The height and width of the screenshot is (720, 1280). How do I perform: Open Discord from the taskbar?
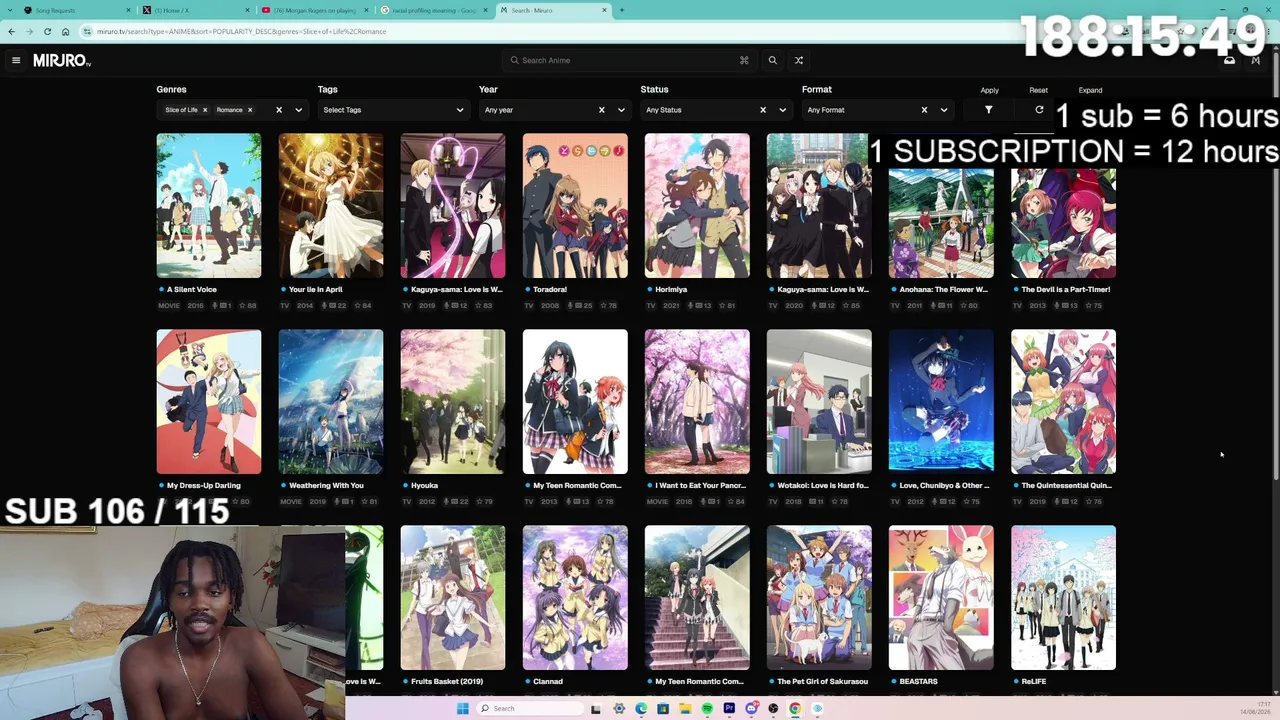751,709
